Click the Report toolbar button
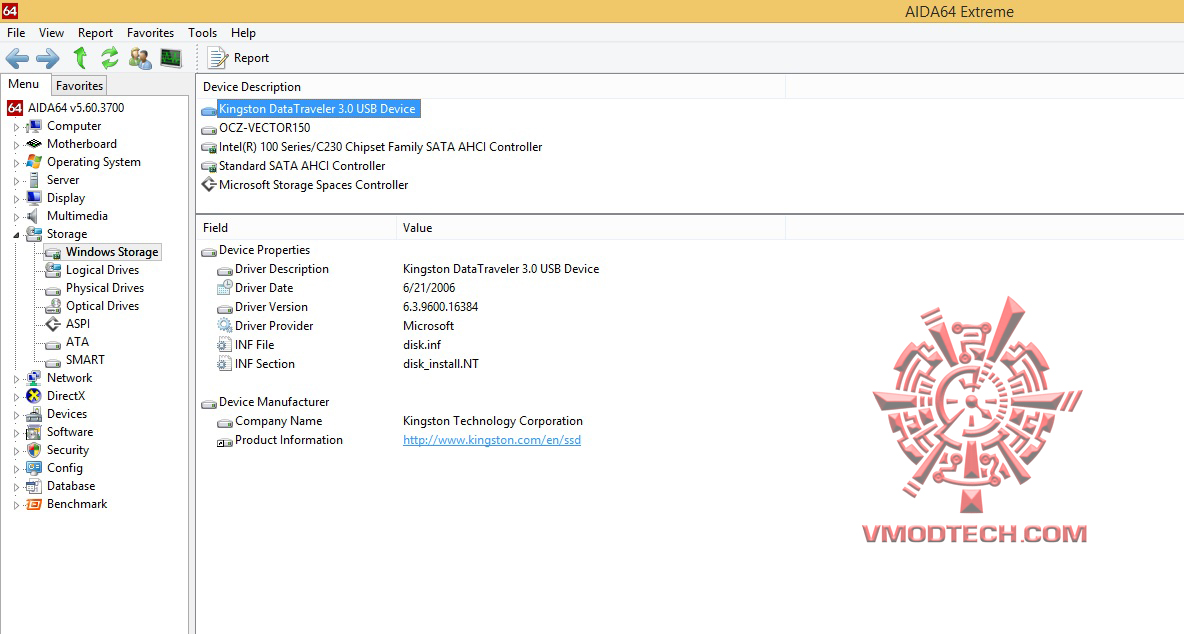The image size is (1184, 634). pyautogui.click(x=239, y=58)
